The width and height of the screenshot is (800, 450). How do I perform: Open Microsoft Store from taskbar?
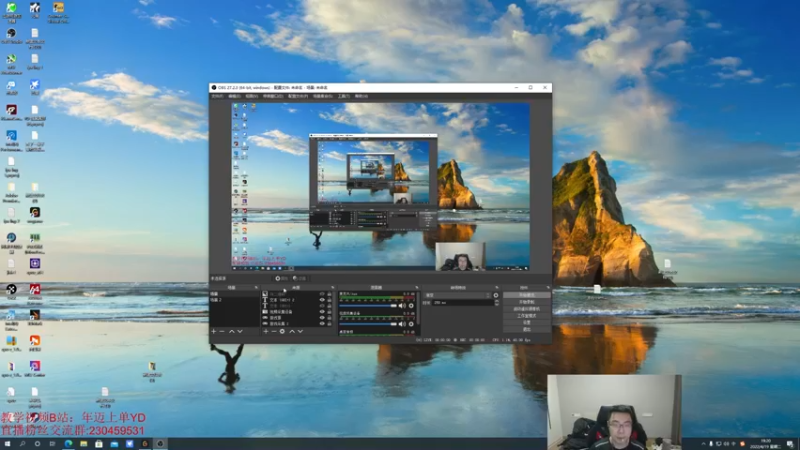tap(99, 444)
